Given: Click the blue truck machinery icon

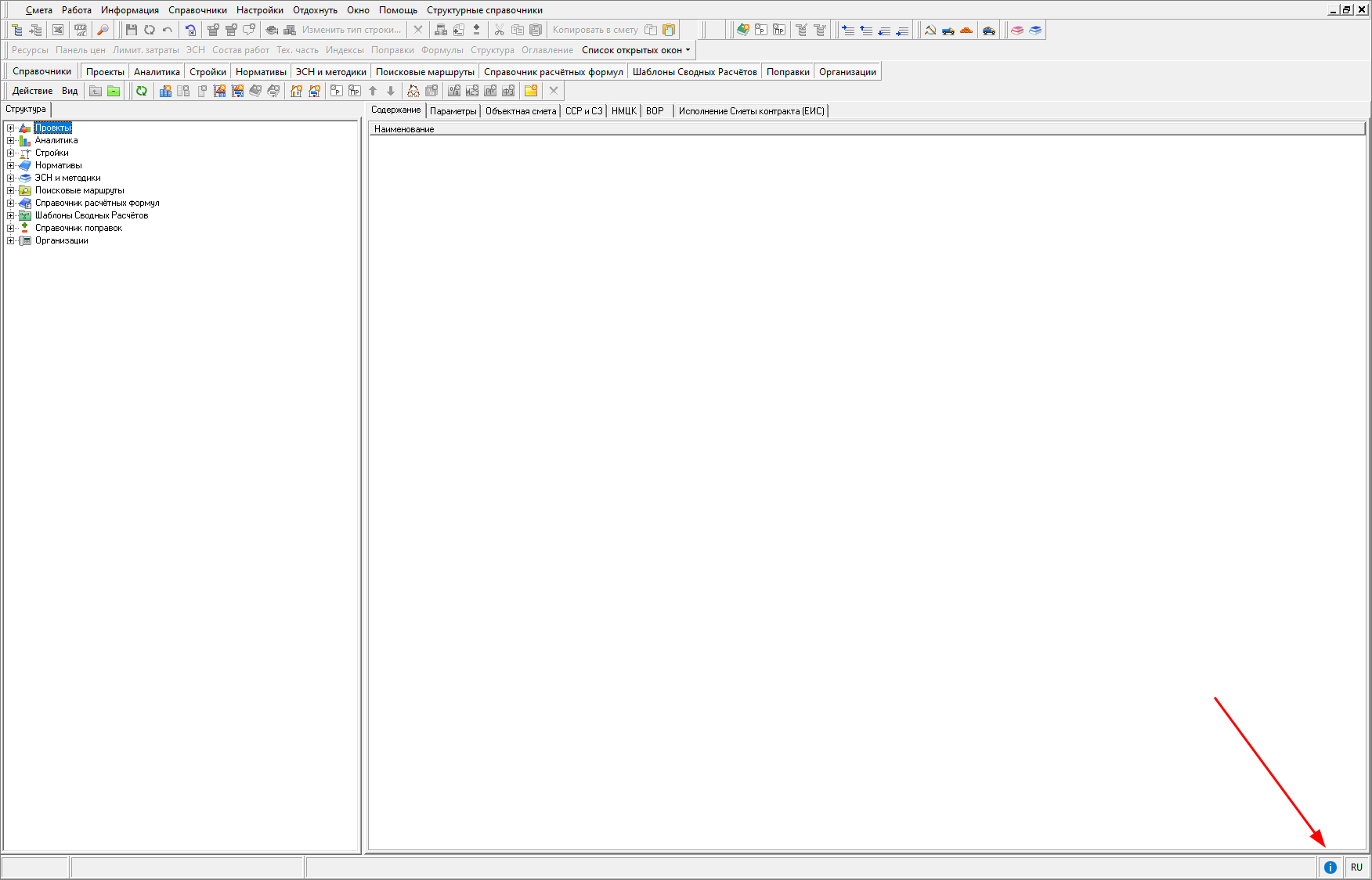Looking at the screenshot, I should pos(948,30).
